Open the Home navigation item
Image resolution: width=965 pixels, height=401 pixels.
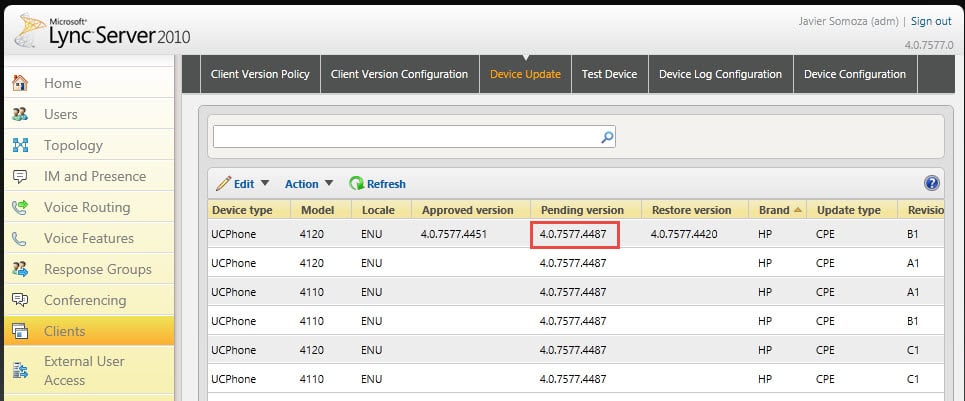(x=89, y=83)
